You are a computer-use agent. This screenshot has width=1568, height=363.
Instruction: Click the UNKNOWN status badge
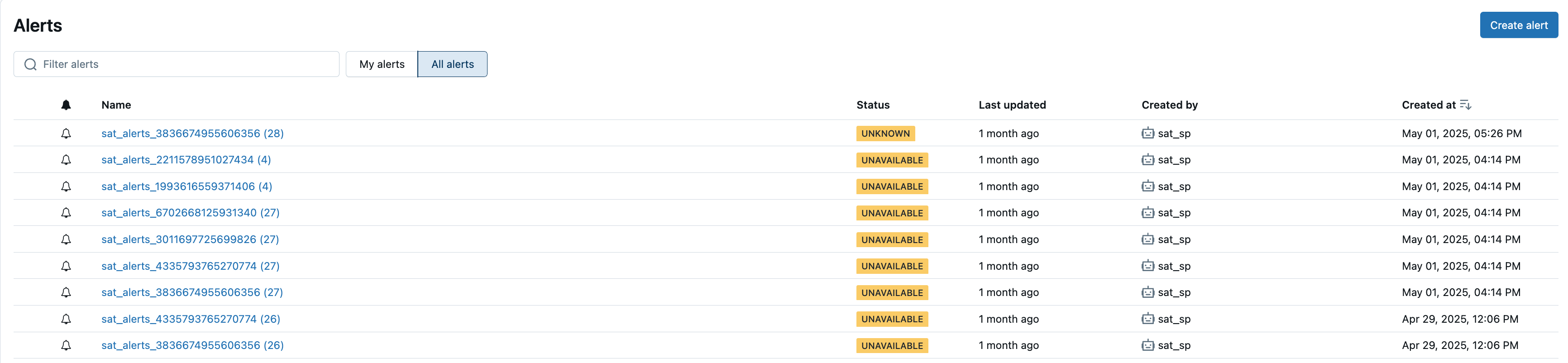coord(885,134)
